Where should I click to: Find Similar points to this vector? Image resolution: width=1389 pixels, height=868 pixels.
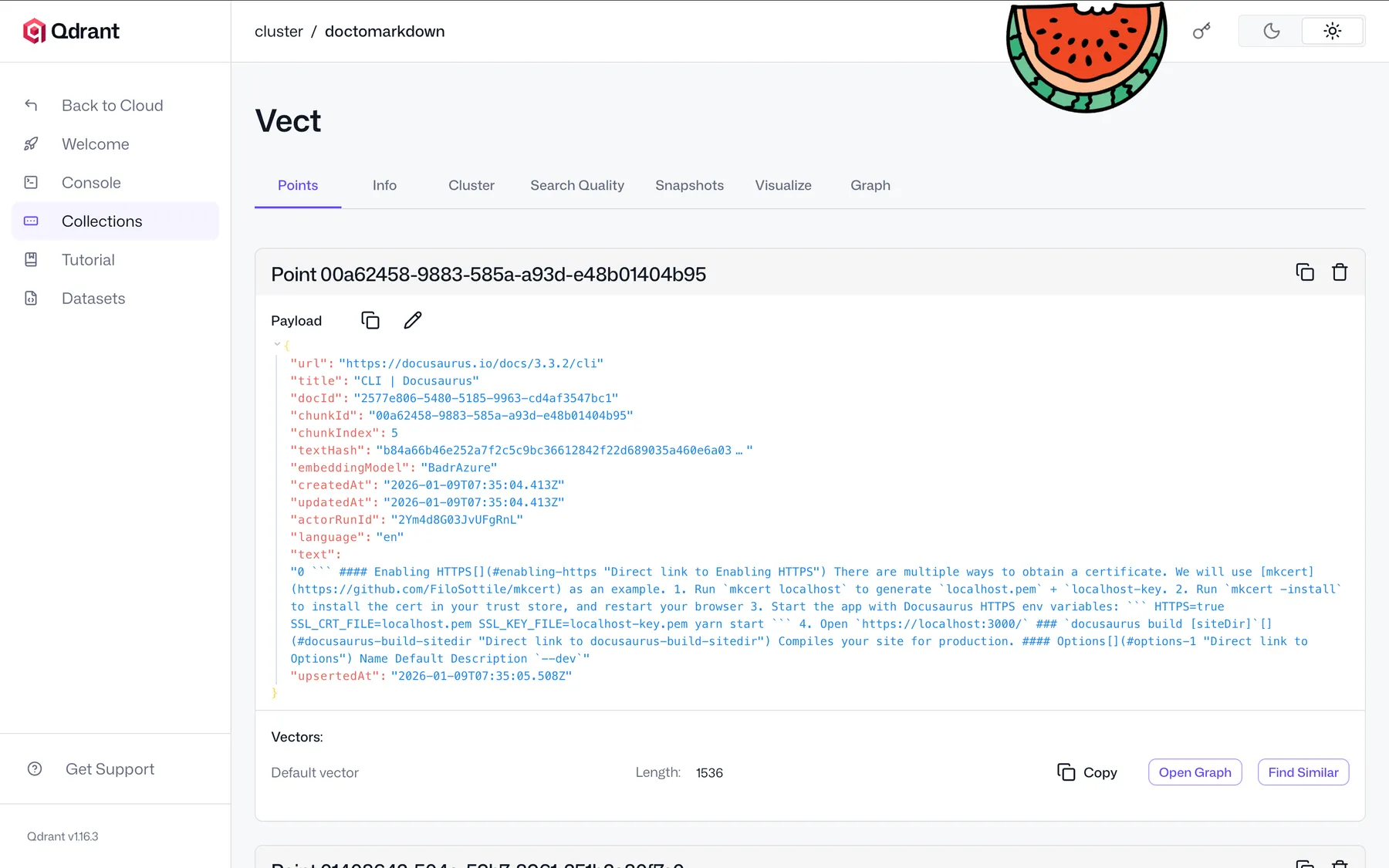pos(1303,772)
